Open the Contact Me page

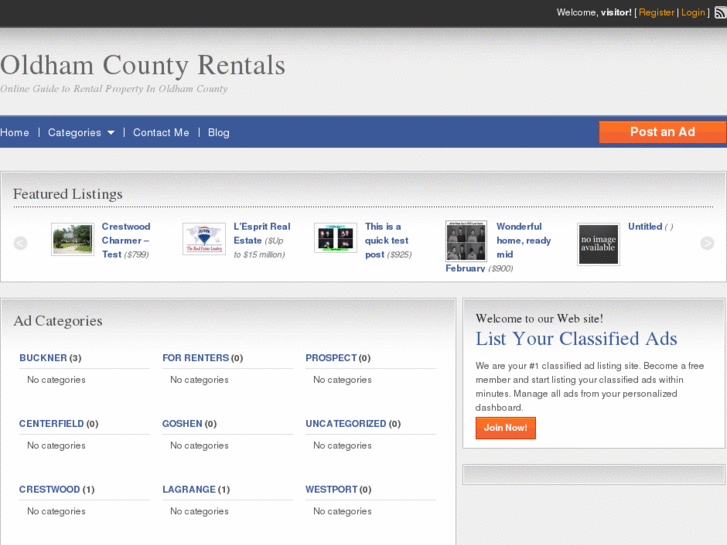point(161,133)
